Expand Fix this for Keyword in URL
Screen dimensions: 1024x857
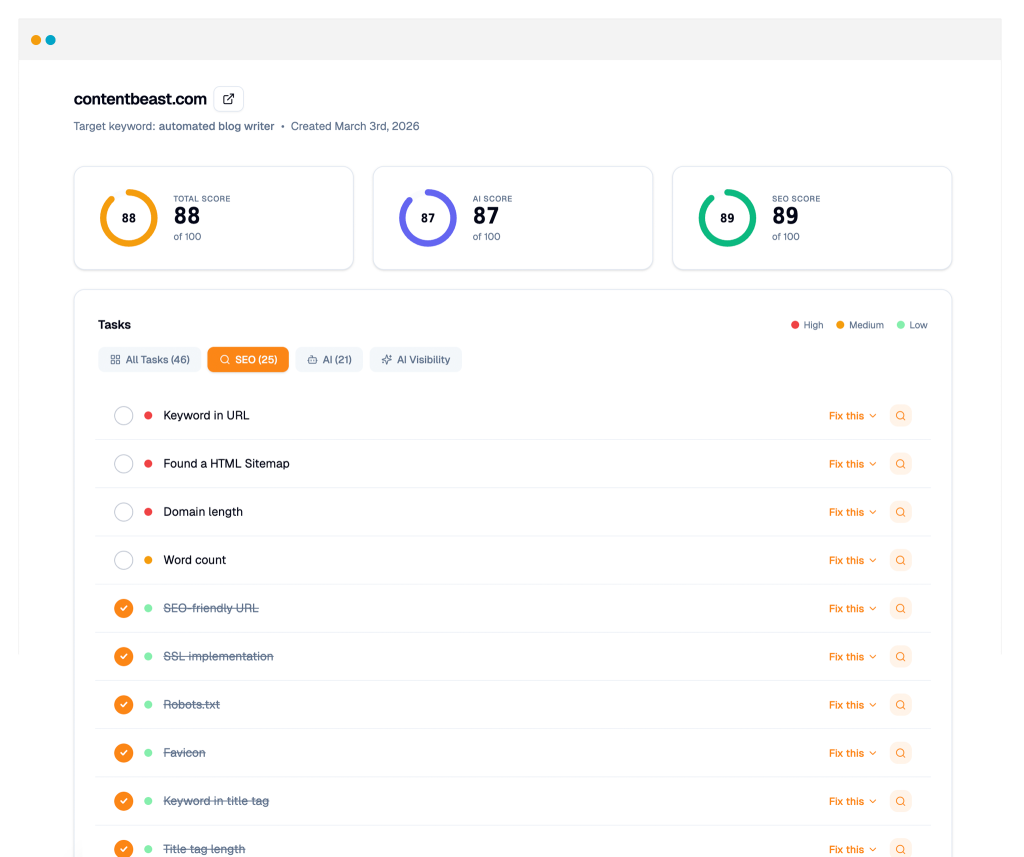coord(852,416)
